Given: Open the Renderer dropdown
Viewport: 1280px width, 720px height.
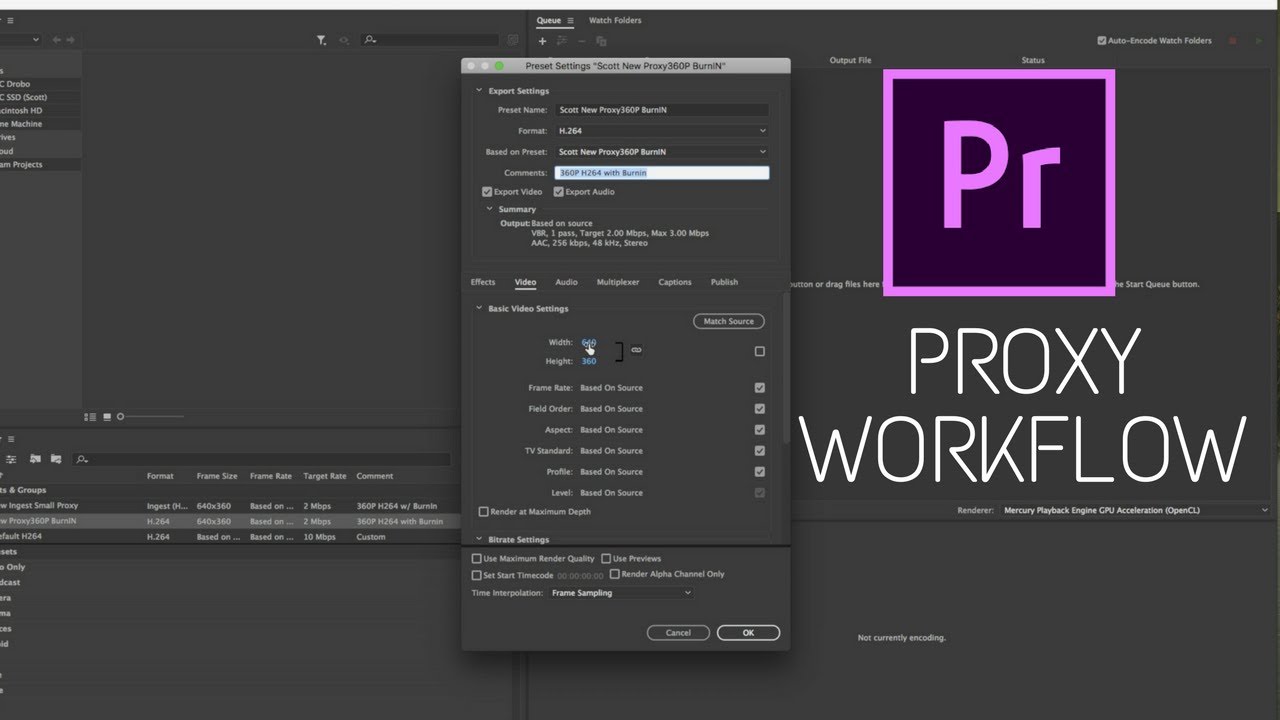Looking at the screenshot, I should point(1135,510).
